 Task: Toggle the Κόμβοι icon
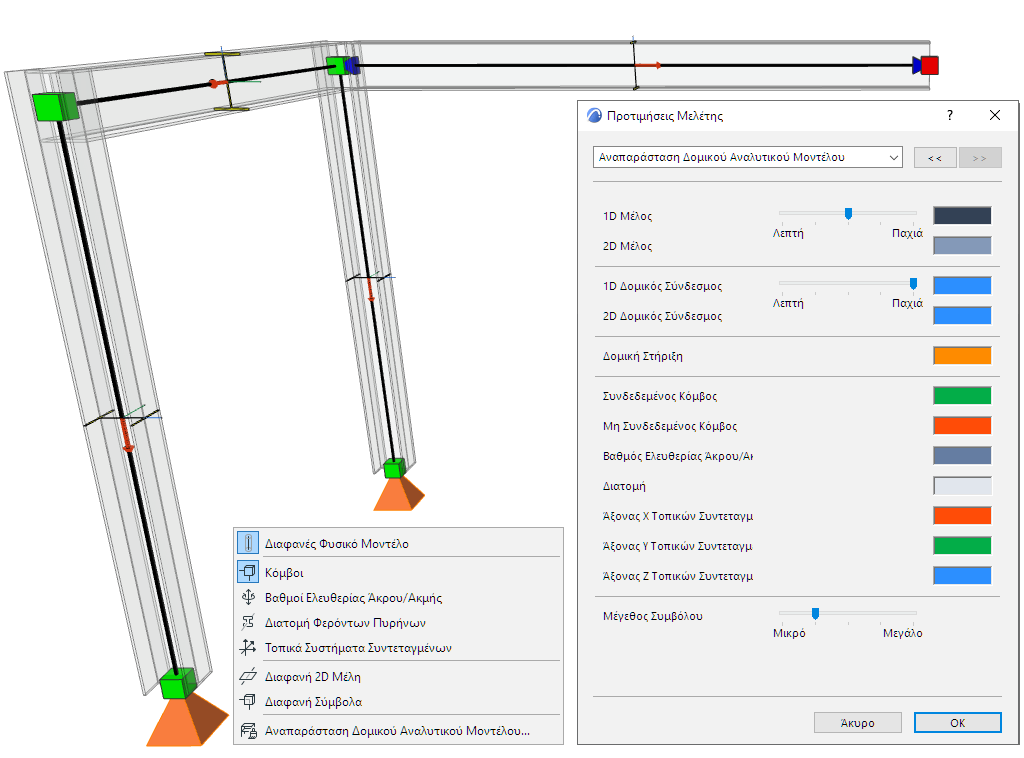tap(248, 572)
